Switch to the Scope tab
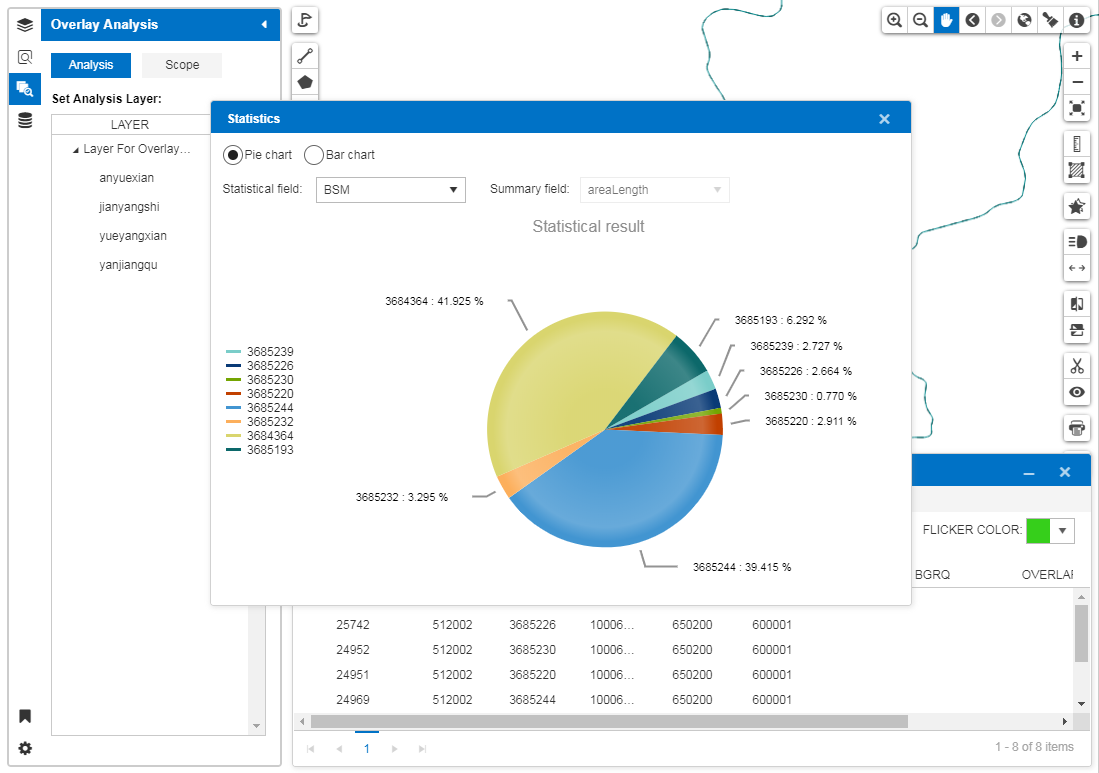This screenshot has height=773, width=1099. click(182, 65)
